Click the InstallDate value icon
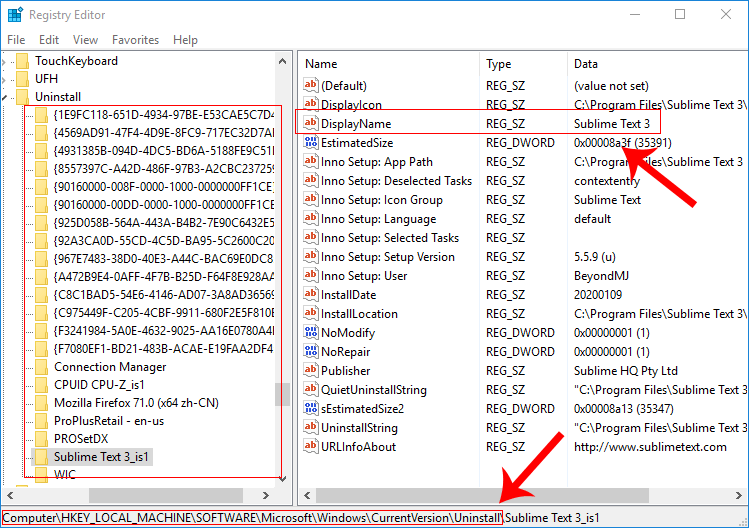 310,294
